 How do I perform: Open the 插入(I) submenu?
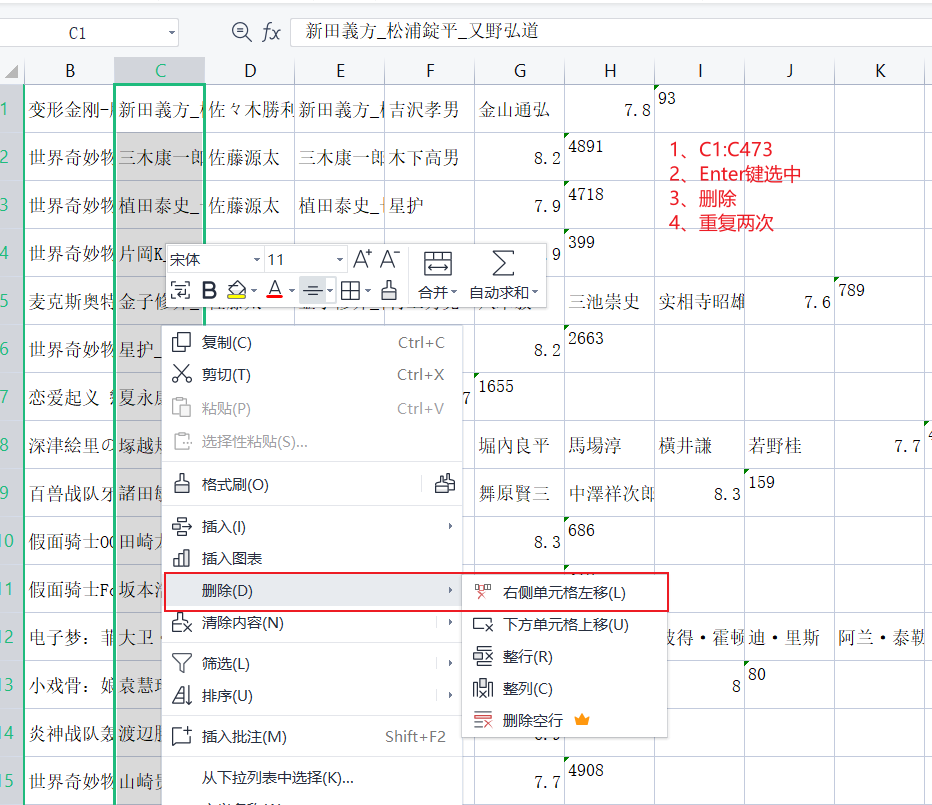click(312, 526)
